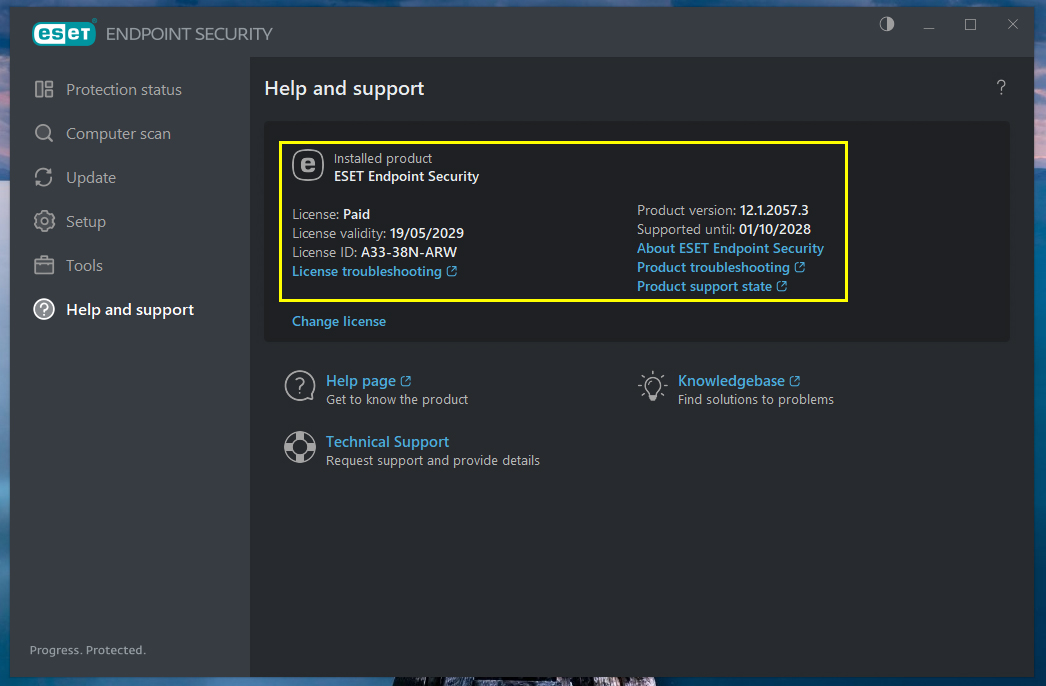Screen dimensions: 1046x686
Task: Click external-link icon next to Knowledgebase
Action: point(795,381)
